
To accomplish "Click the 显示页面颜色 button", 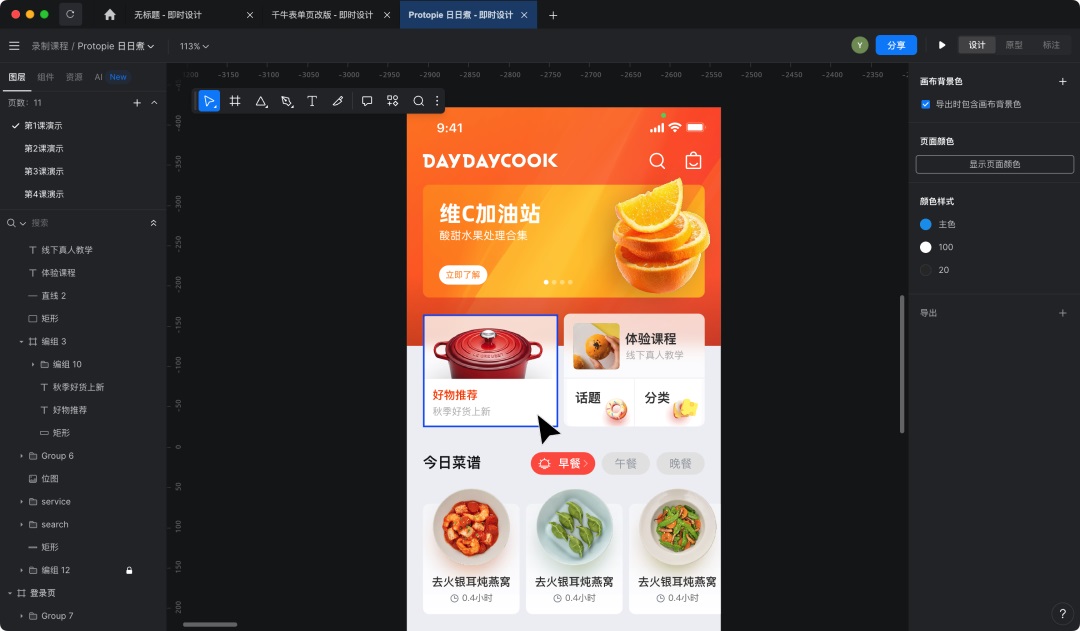I will (x=993, y=164).
